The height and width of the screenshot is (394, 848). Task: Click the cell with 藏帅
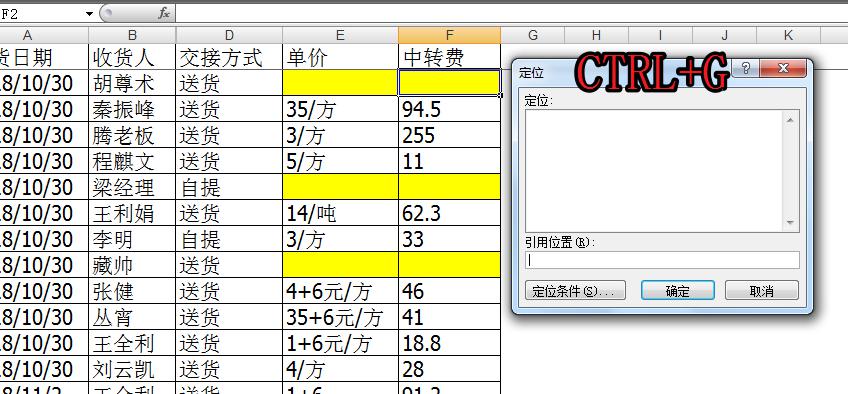click(x=132, y=265)
